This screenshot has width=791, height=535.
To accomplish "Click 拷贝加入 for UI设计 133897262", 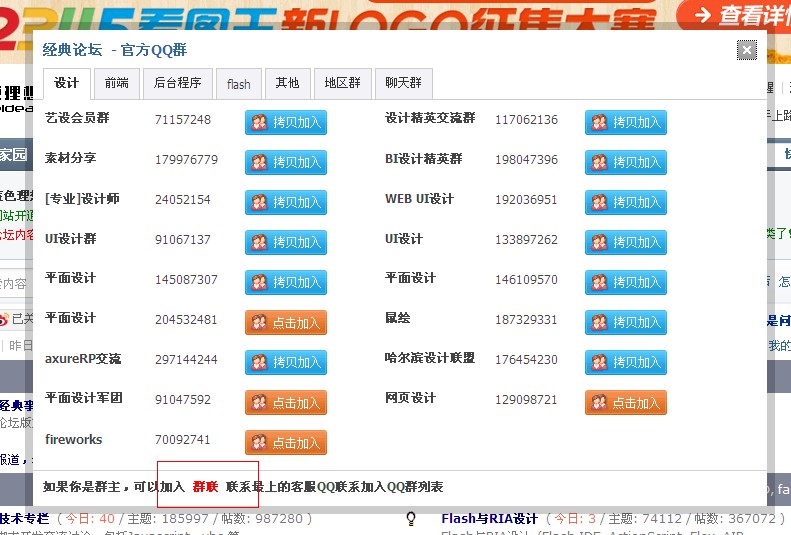I will [626, 242].
